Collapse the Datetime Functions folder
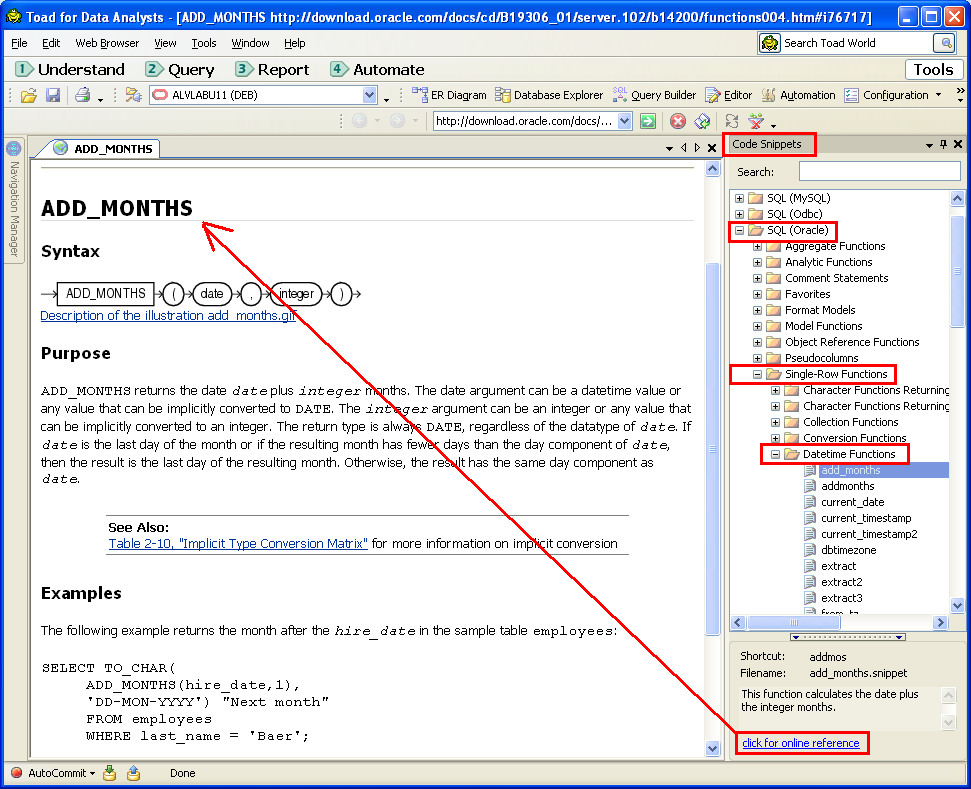This screenshot has height=789, width=971. coord(775,454)
